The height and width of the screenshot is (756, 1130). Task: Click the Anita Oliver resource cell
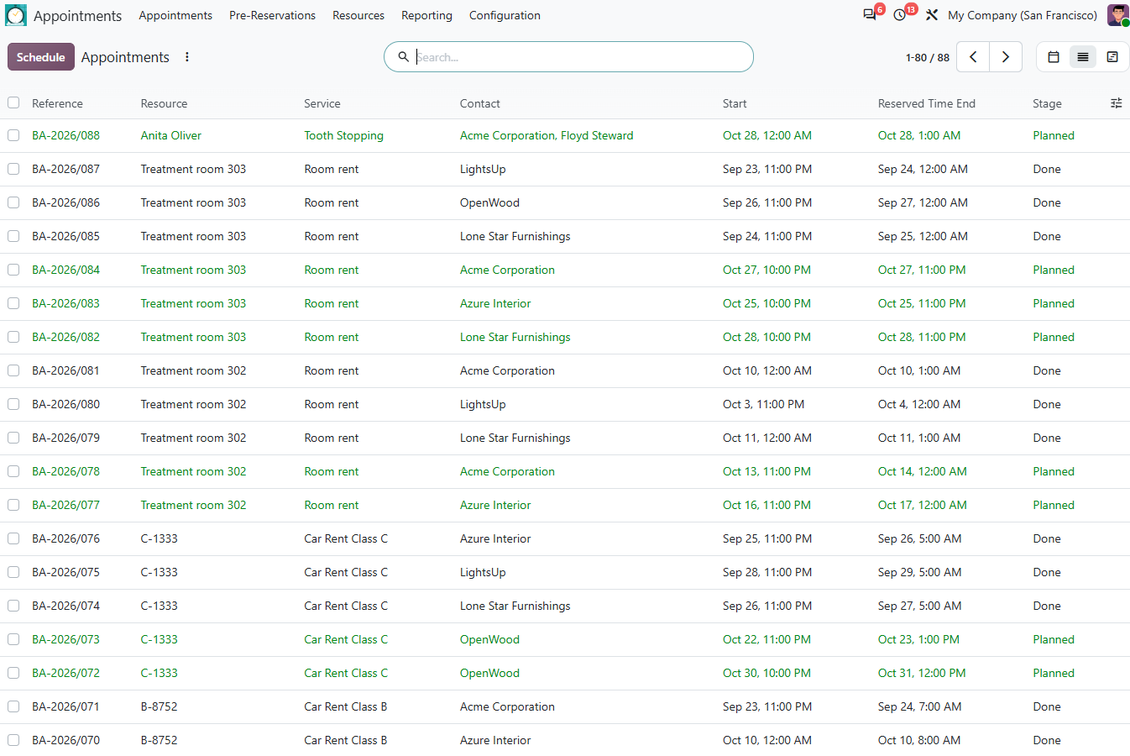(x=171, y=135)
